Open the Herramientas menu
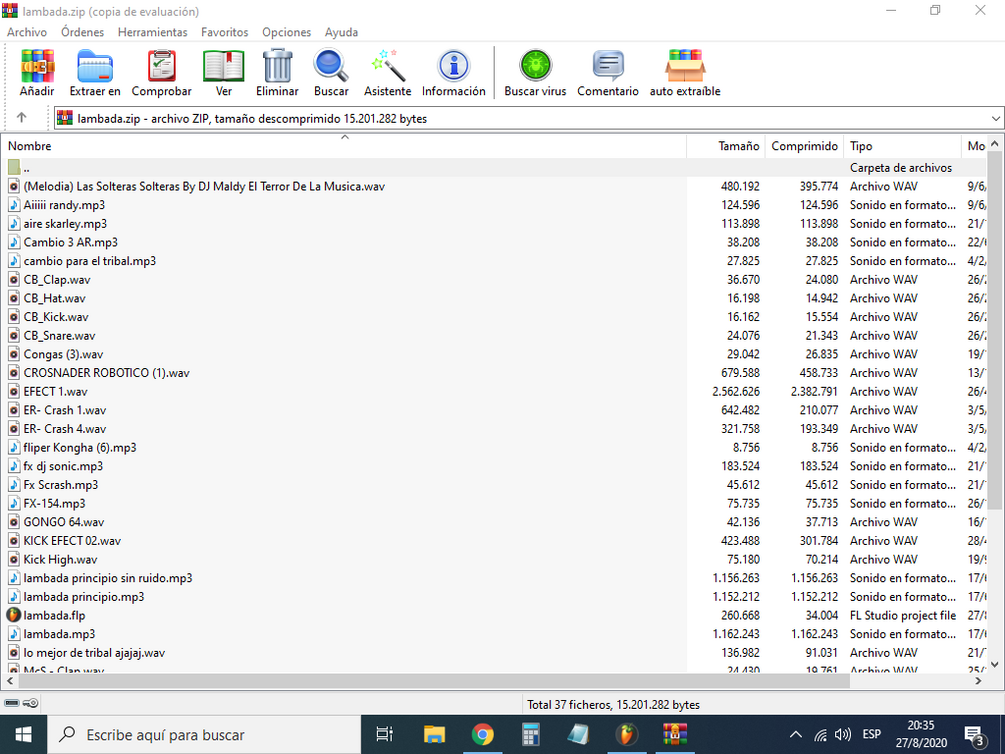The height and width of the screenshot is (754, 1005). [153, 32]
